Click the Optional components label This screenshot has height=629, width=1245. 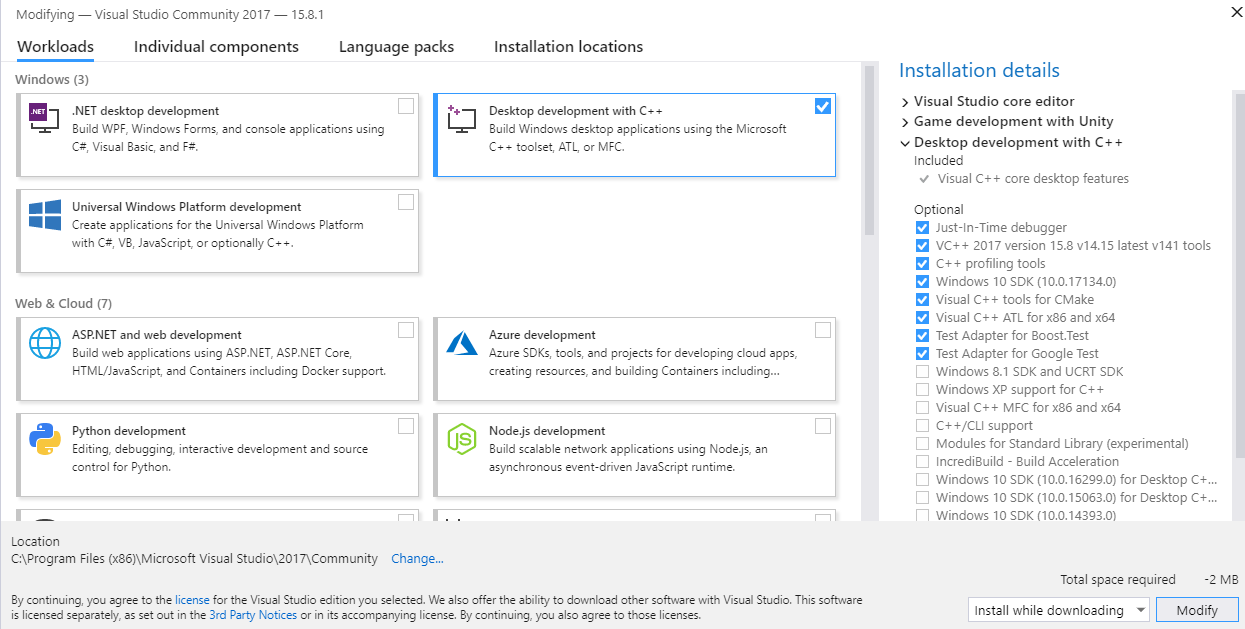pos(938,210)
